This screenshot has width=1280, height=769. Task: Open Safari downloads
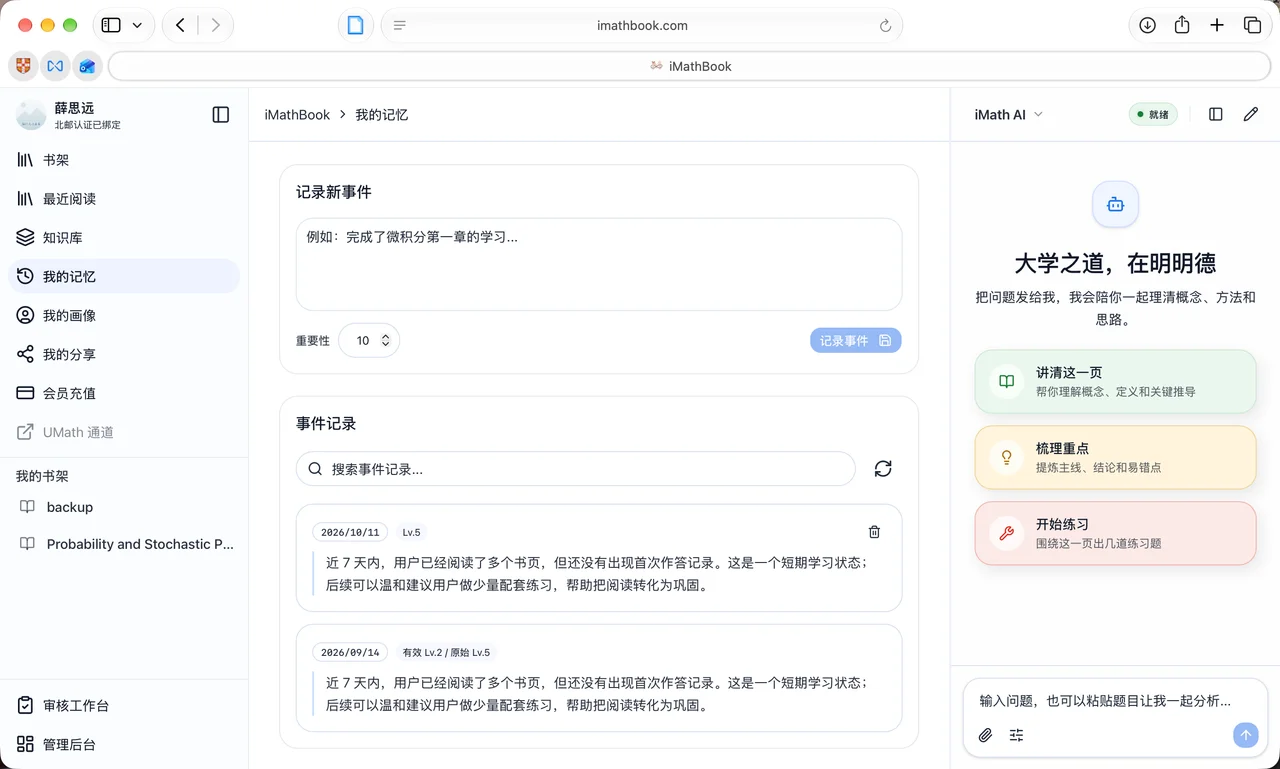pos(1147,26)
